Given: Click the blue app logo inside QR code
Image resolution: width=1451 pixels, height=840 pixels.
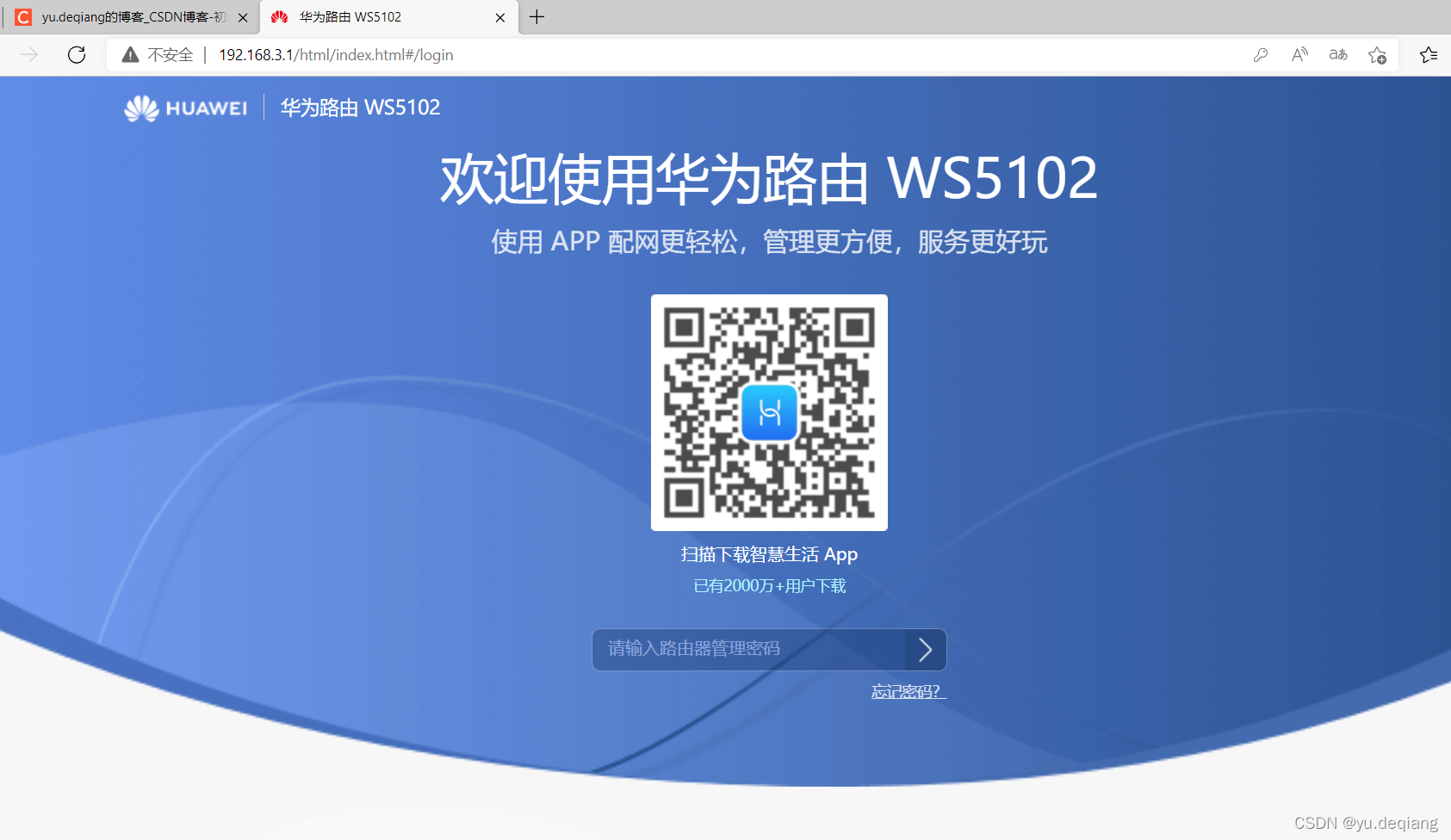Looking at the screenshot, I should [x=769, y=412].
